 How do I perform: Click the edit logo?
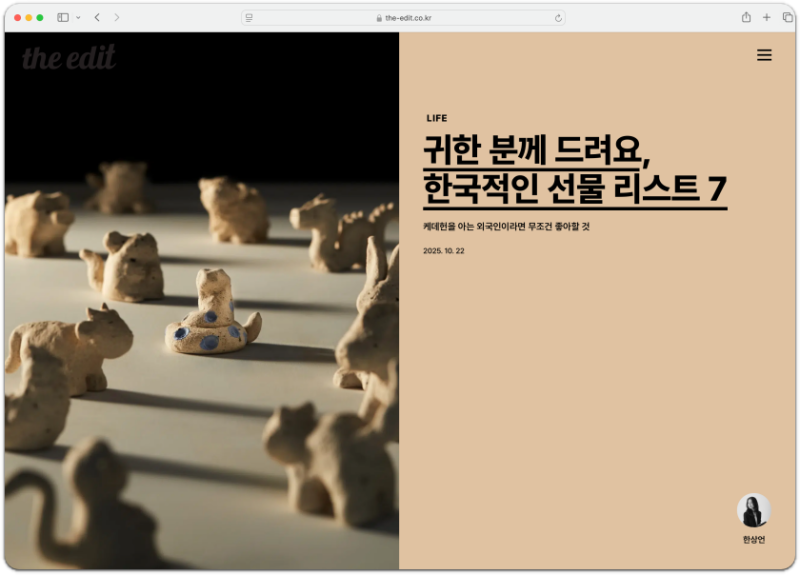(69, 57)
